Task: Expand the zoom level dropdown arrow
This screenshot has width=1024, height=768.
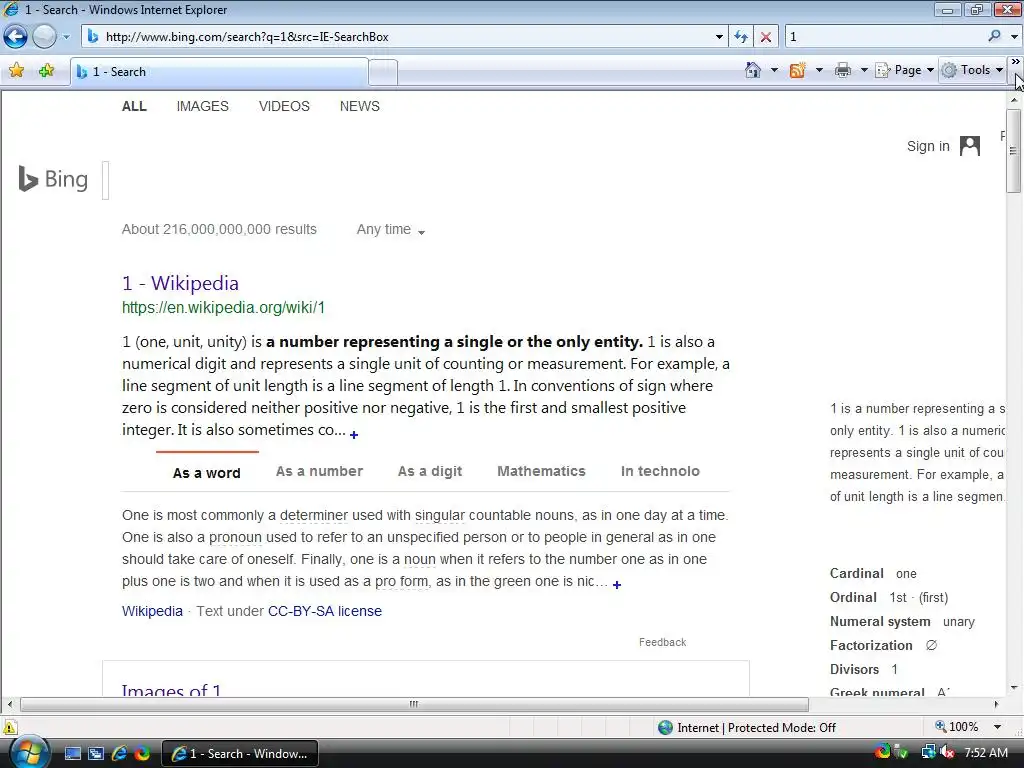Action: pos(998,727)
